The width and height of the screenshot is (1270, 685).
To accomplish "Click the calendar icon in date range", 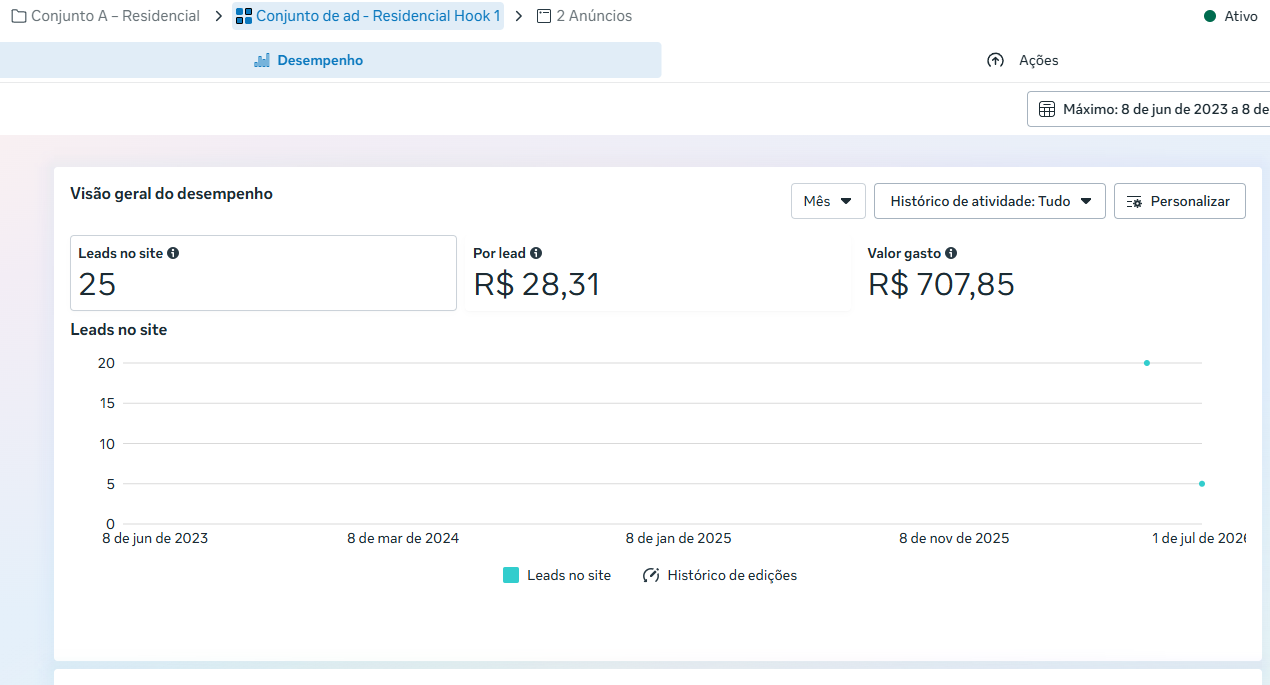I will pos(1047,110).
